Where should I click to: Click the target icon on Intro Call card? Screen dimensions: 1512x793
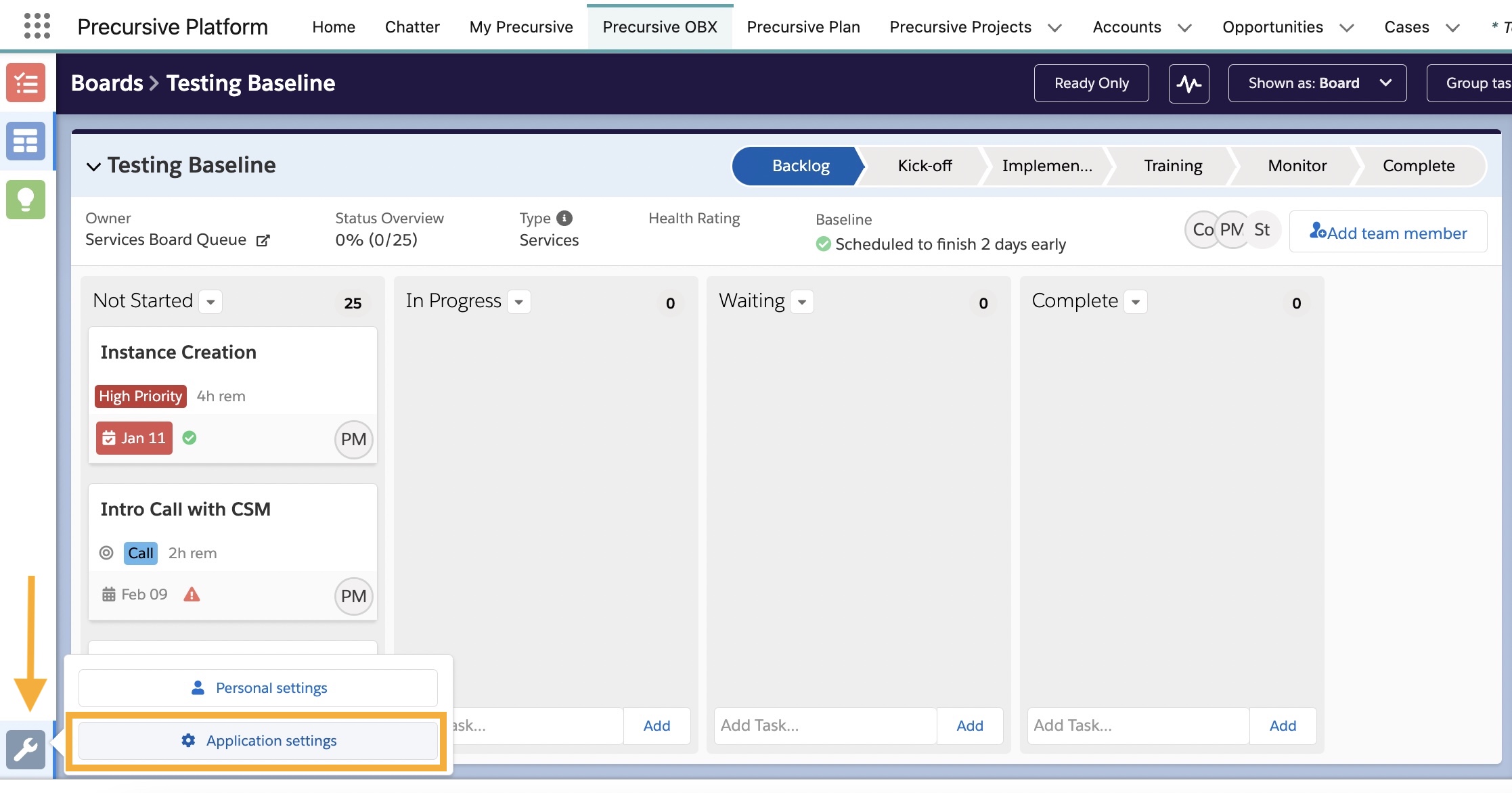coord(106,553)
